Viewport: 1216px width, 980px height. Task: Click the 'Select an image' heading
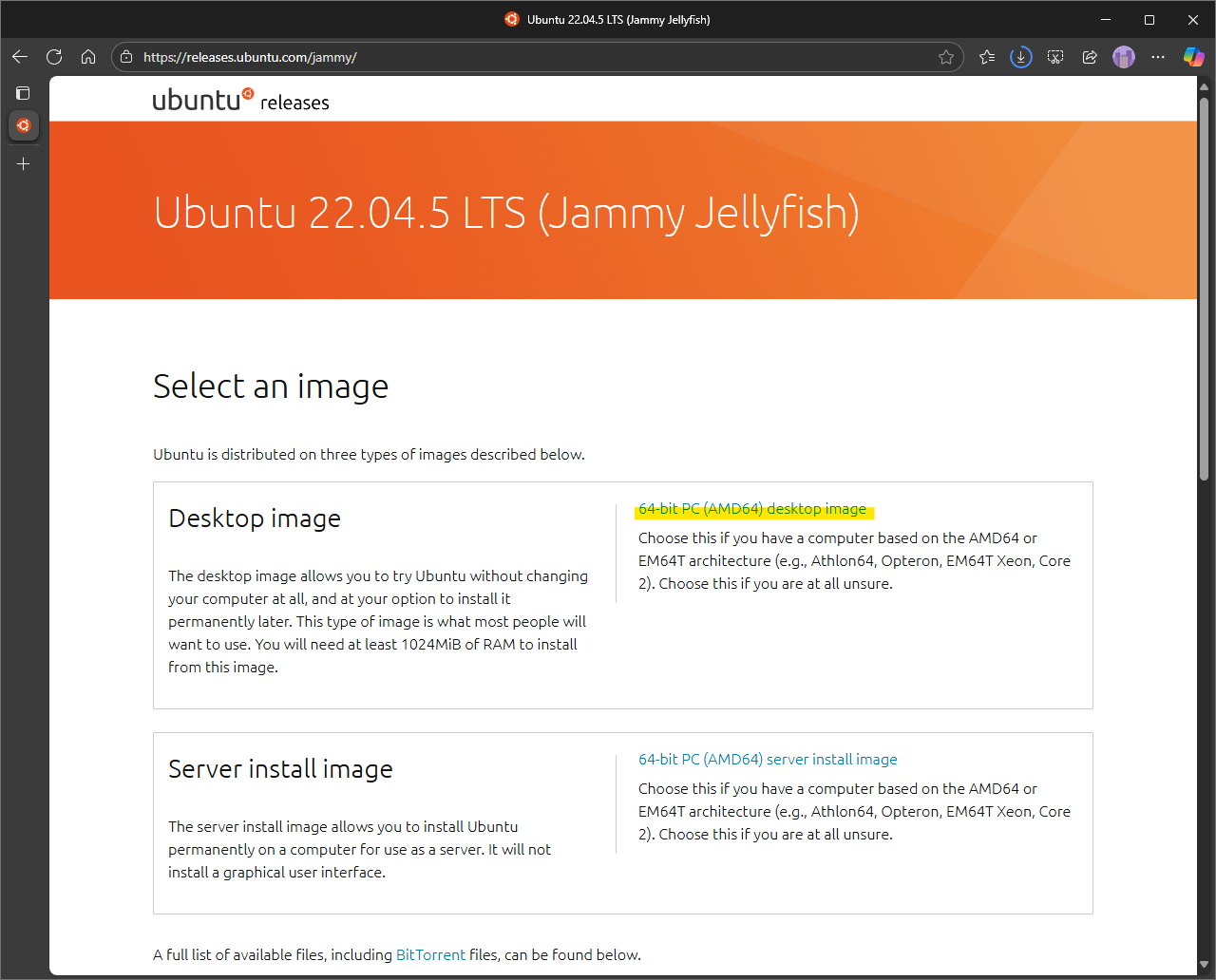point(271,386)
